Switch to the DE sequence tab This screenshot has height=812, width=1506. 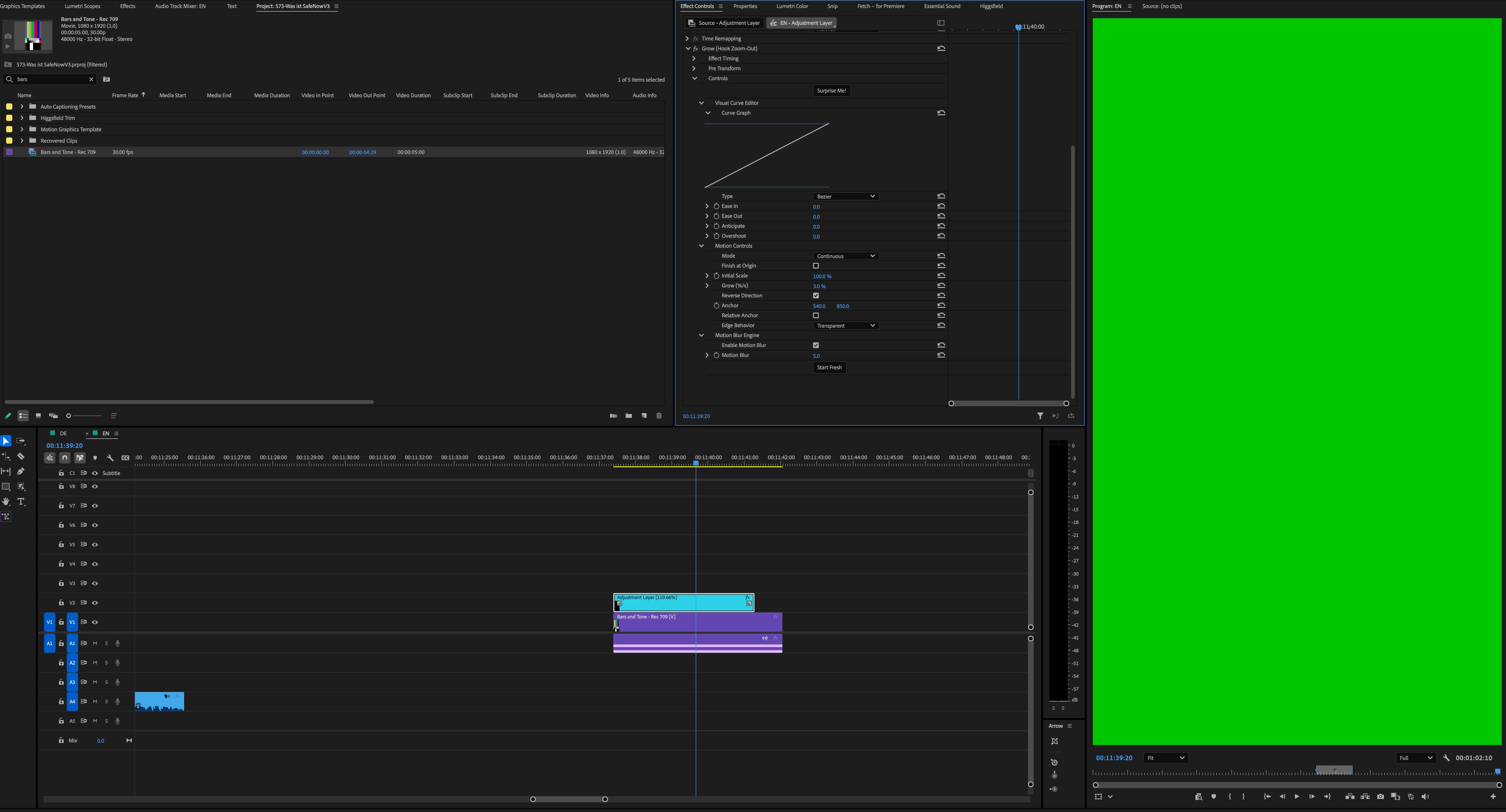63,434
